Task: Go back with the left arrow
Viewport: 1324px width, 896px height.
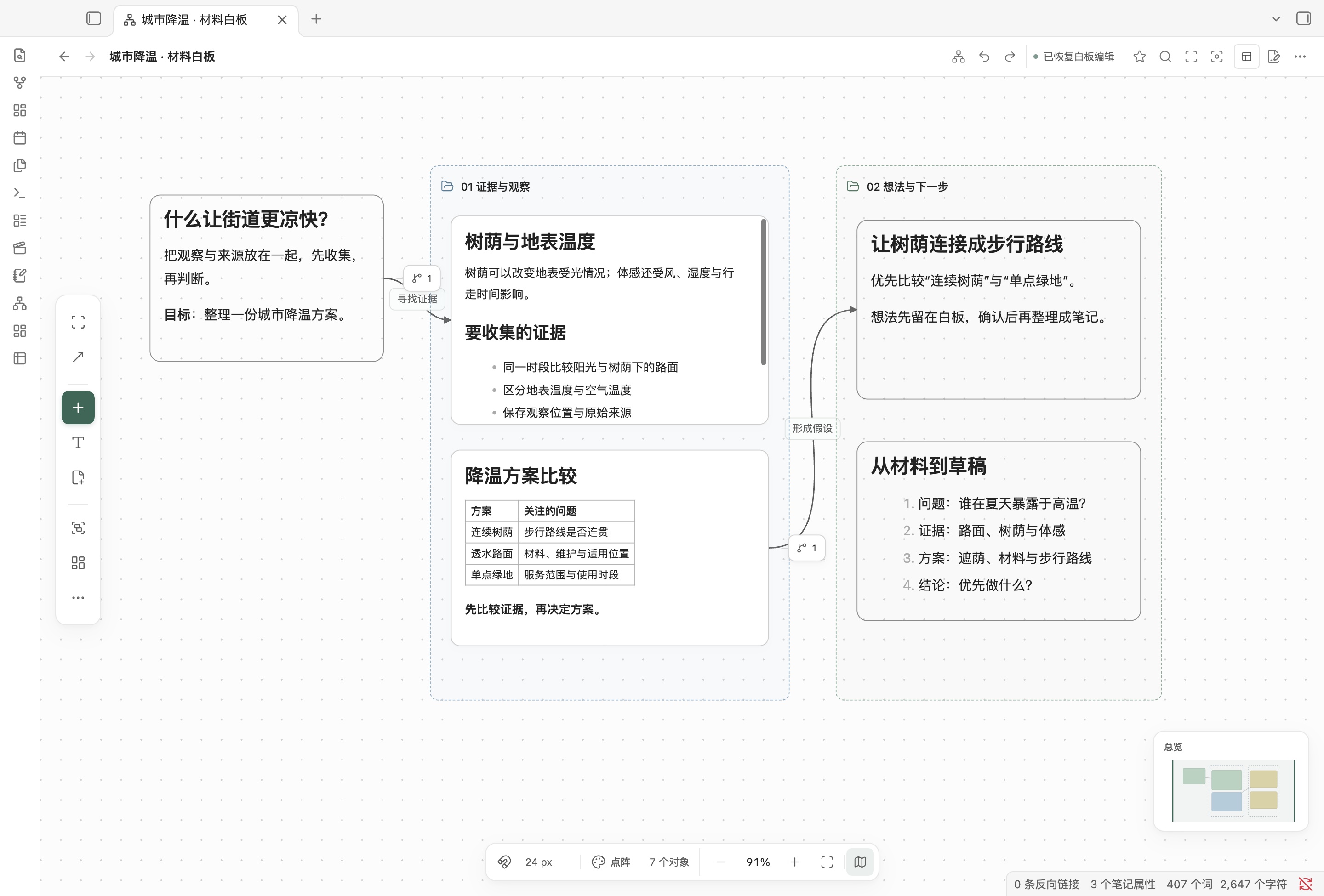Action: point(64,57)
